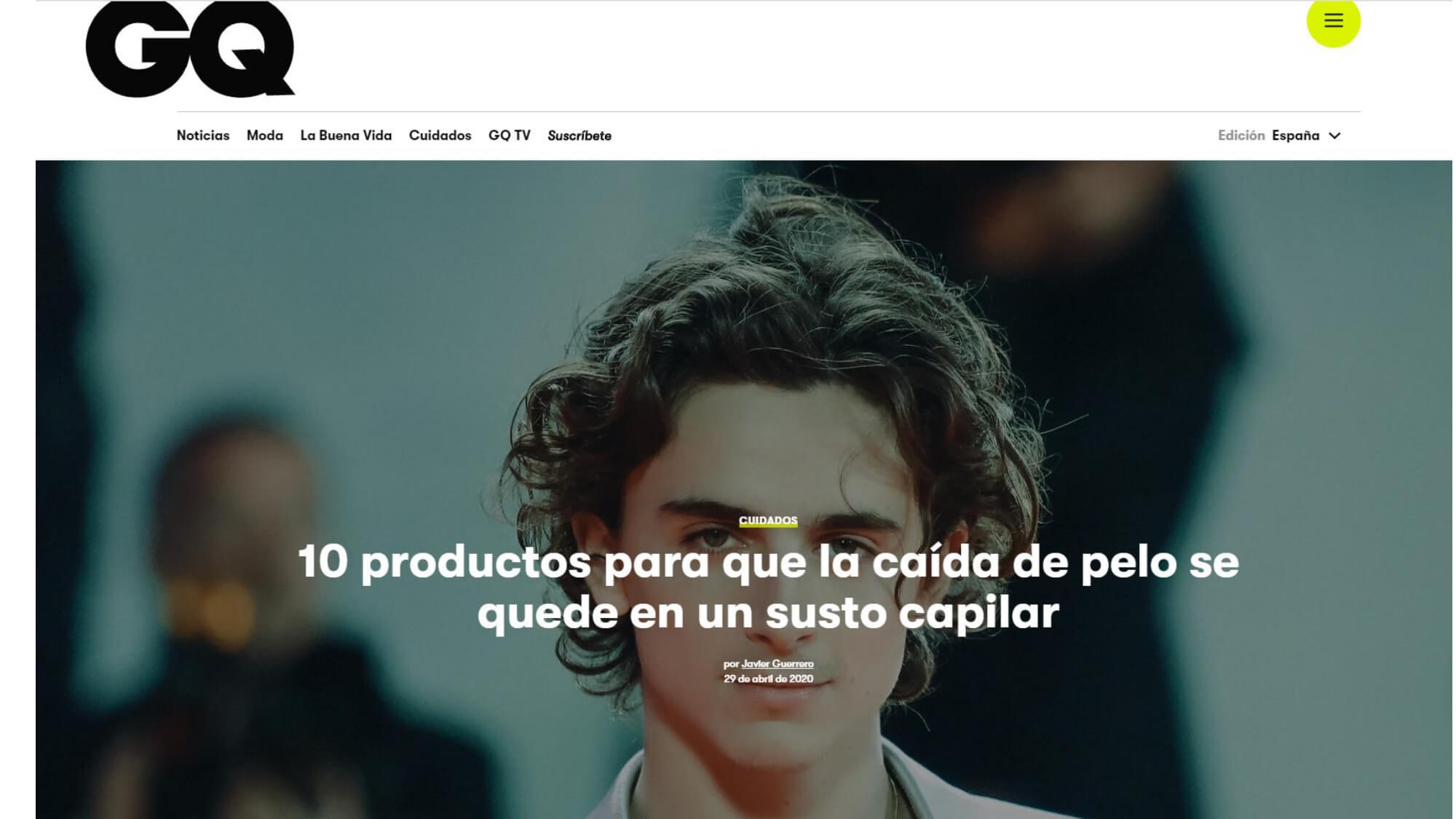
Task: Open GQ TV from navigation
Action: coord(509,135)
